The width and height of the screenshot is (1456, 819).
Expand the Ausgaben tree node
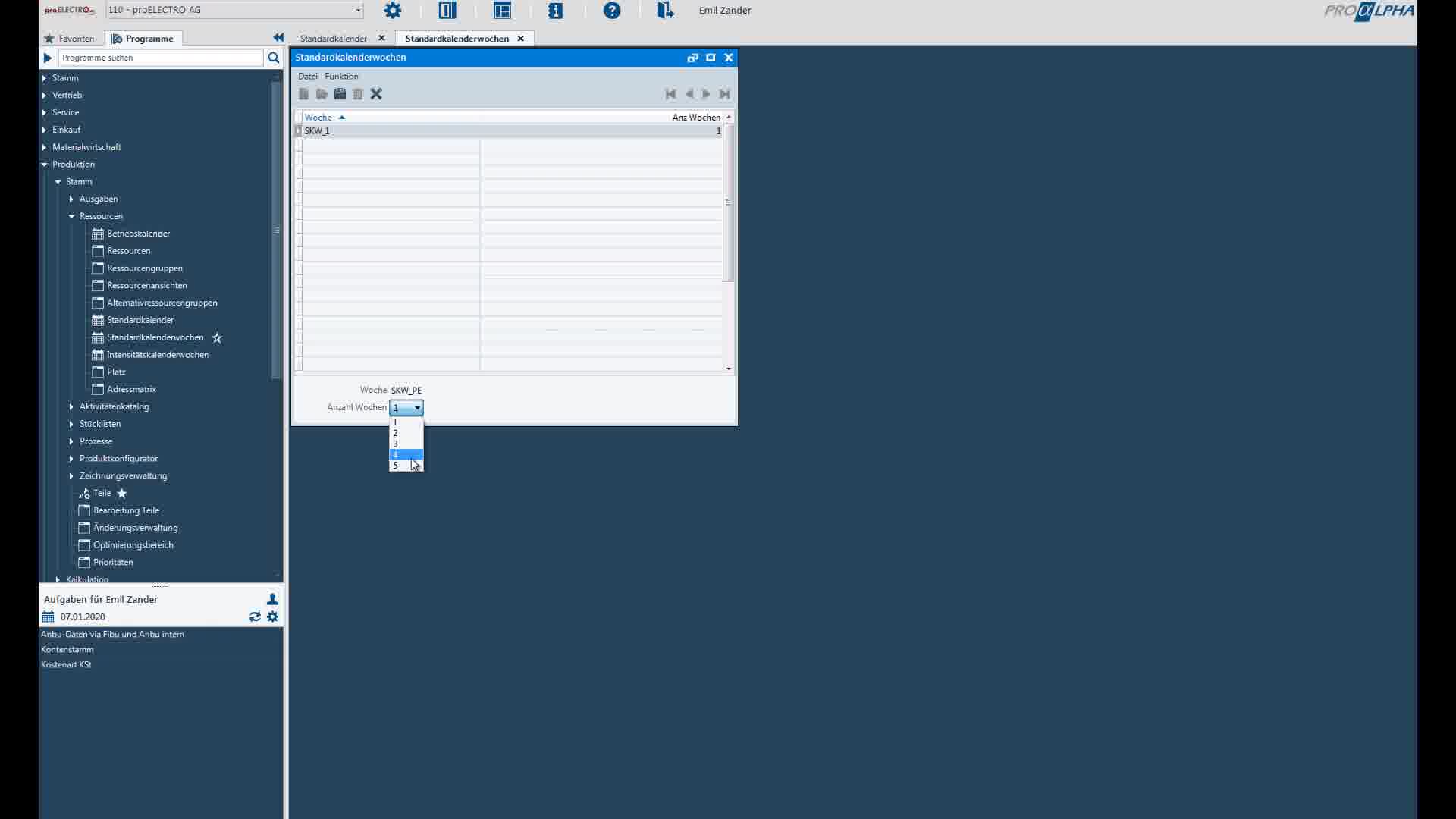click(71, 199)
